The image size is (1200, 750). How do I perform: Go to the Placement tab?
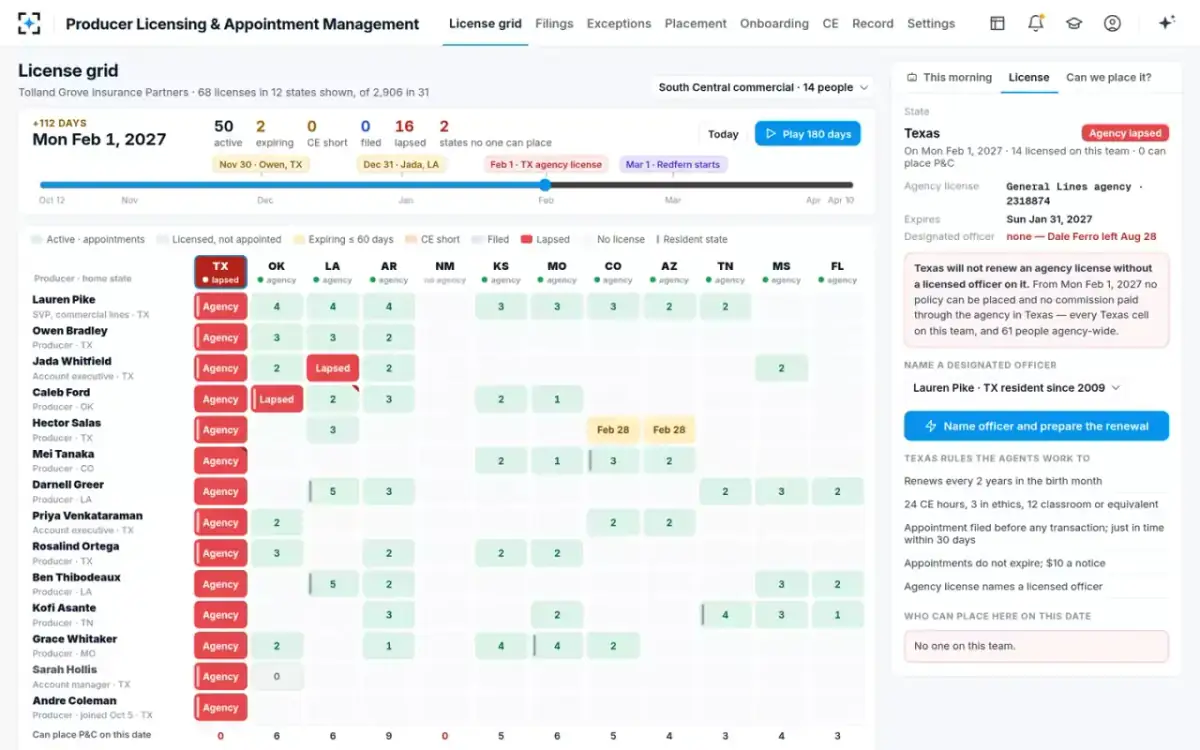[x=696, y=23]
